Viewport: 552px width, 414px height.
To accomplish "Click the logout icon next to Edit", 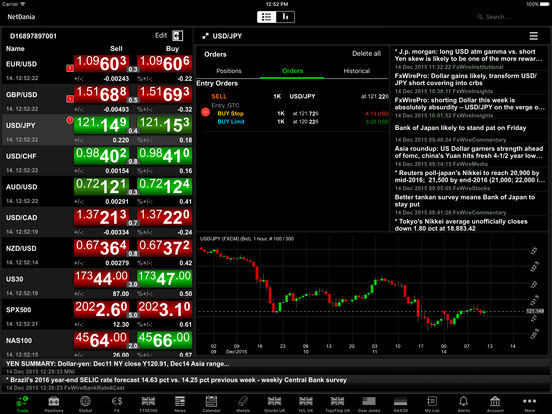I will click(x=177, y=36).
